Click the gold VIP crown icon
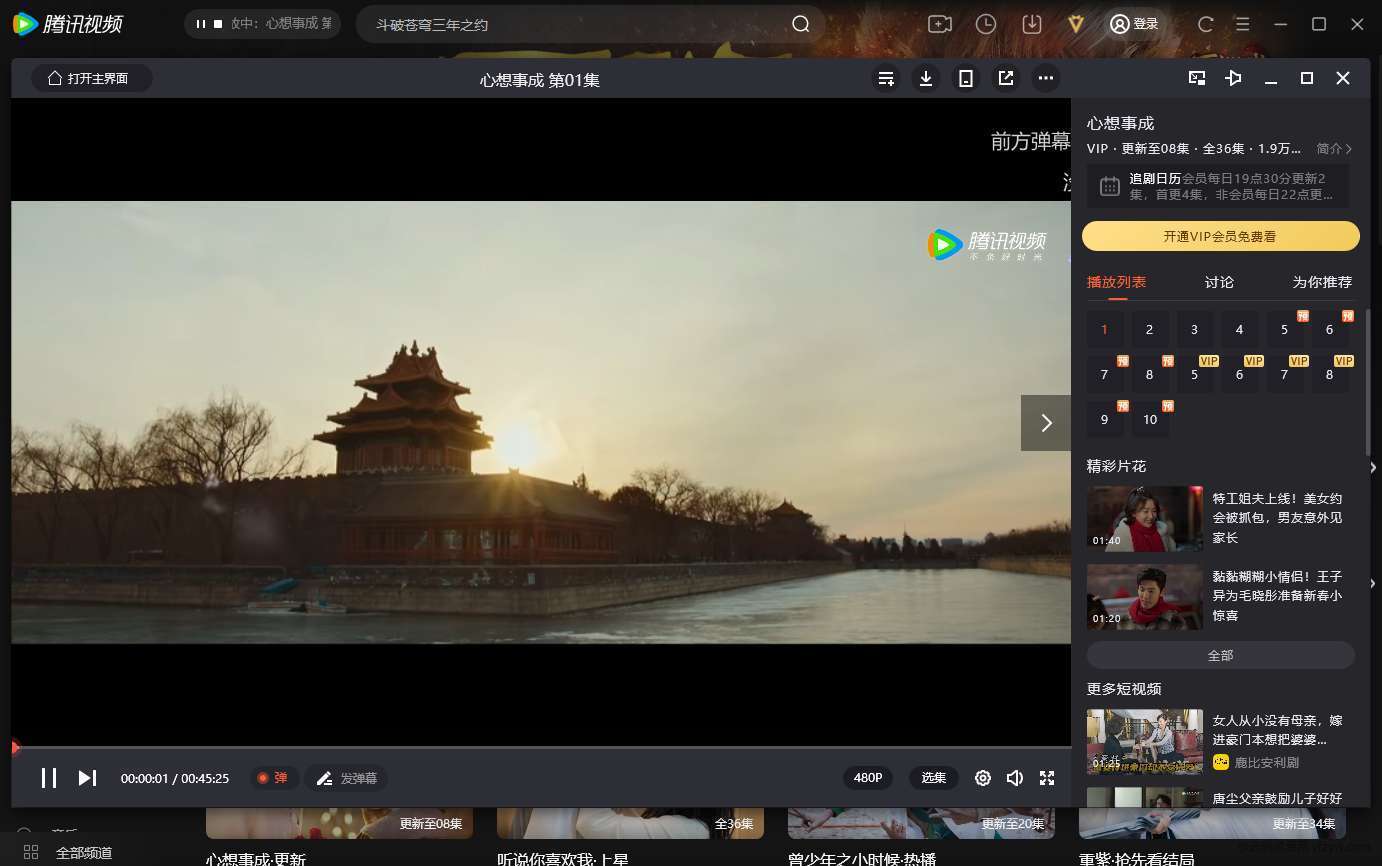The height and width of the screenshot is (866, 1382). [1076, 24]
